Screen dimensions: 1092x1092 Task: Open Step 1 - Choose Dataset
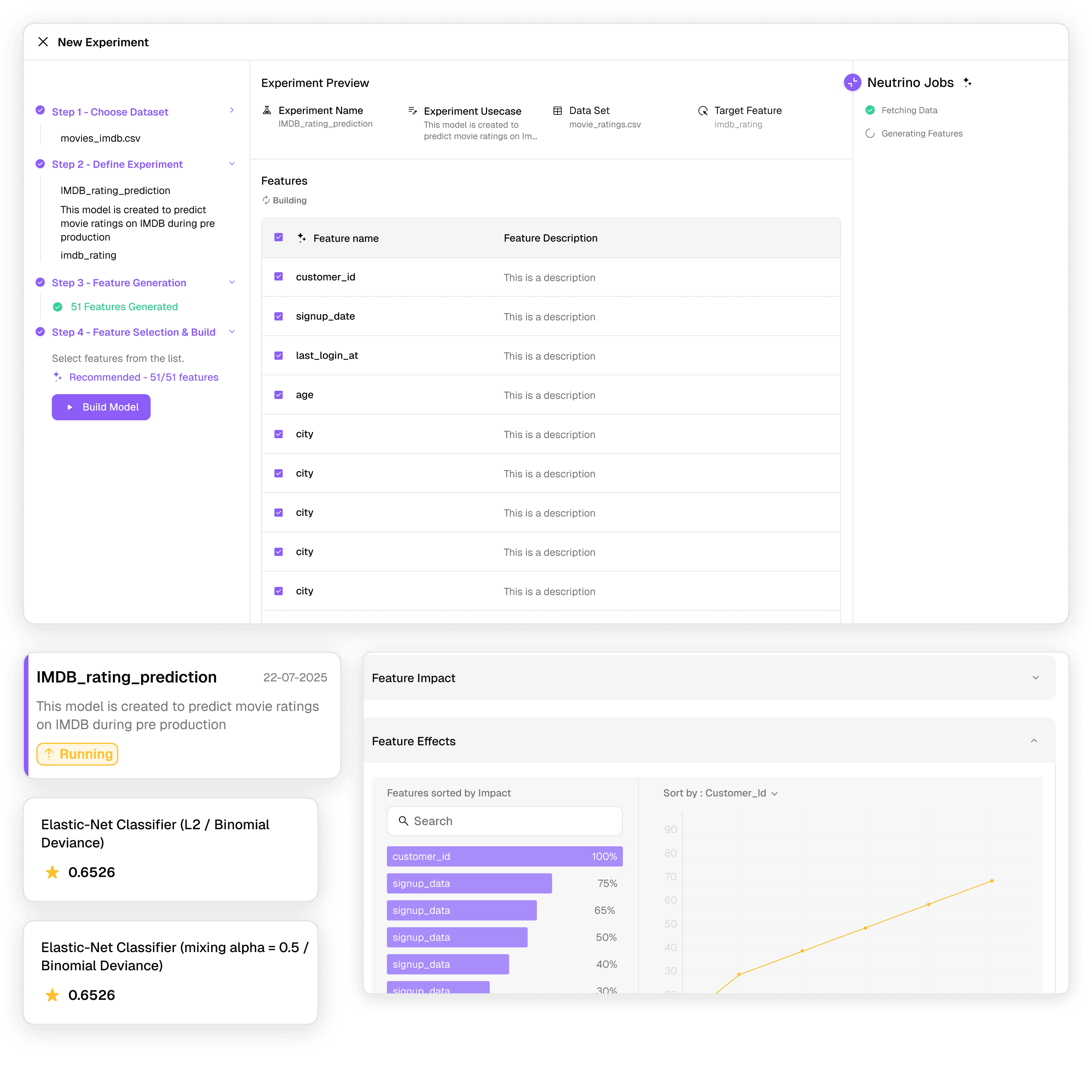(110, 112)
